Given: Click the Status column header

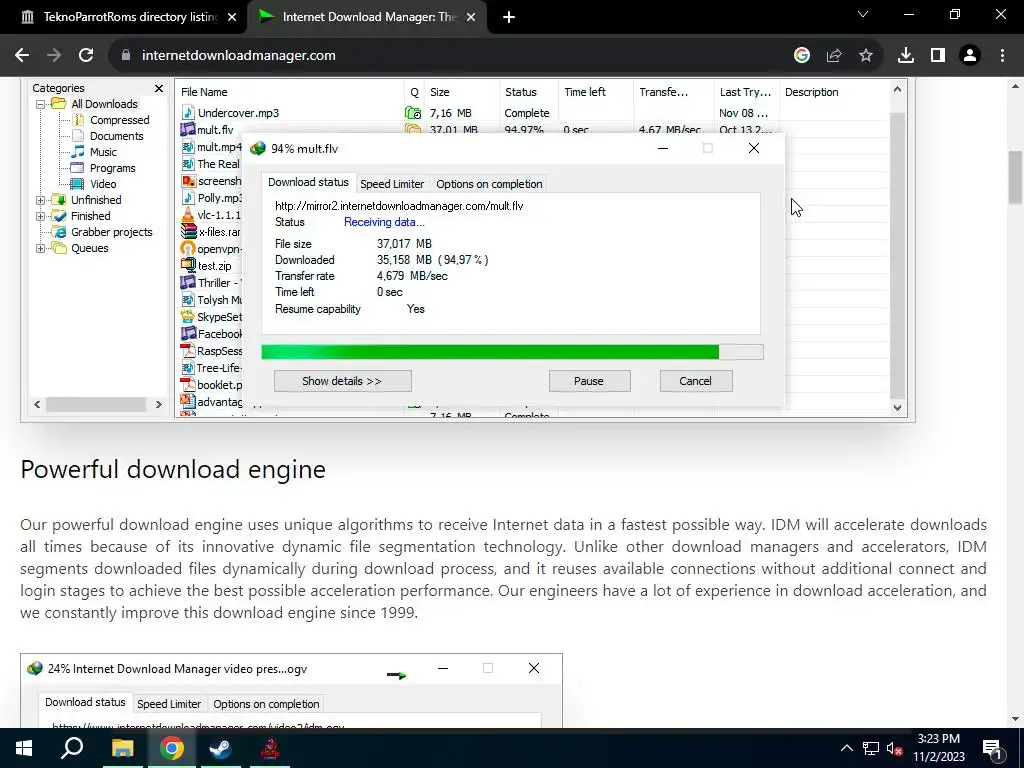Looking at the screenshot, I should (529, 92).
